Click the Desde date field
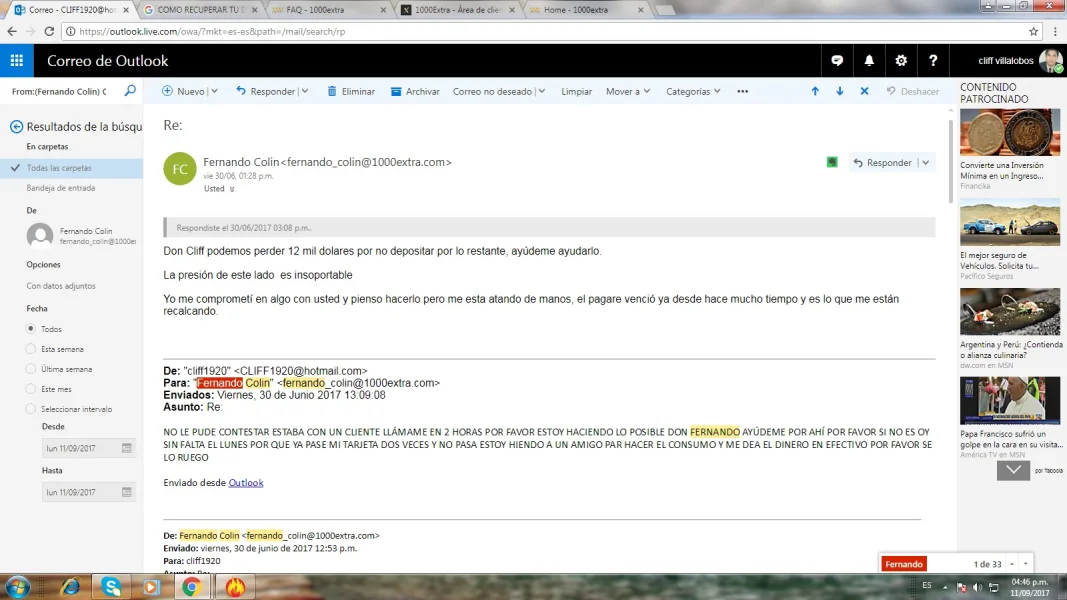The height and width of the screenshot is (600, 1067). coord(88,448)
